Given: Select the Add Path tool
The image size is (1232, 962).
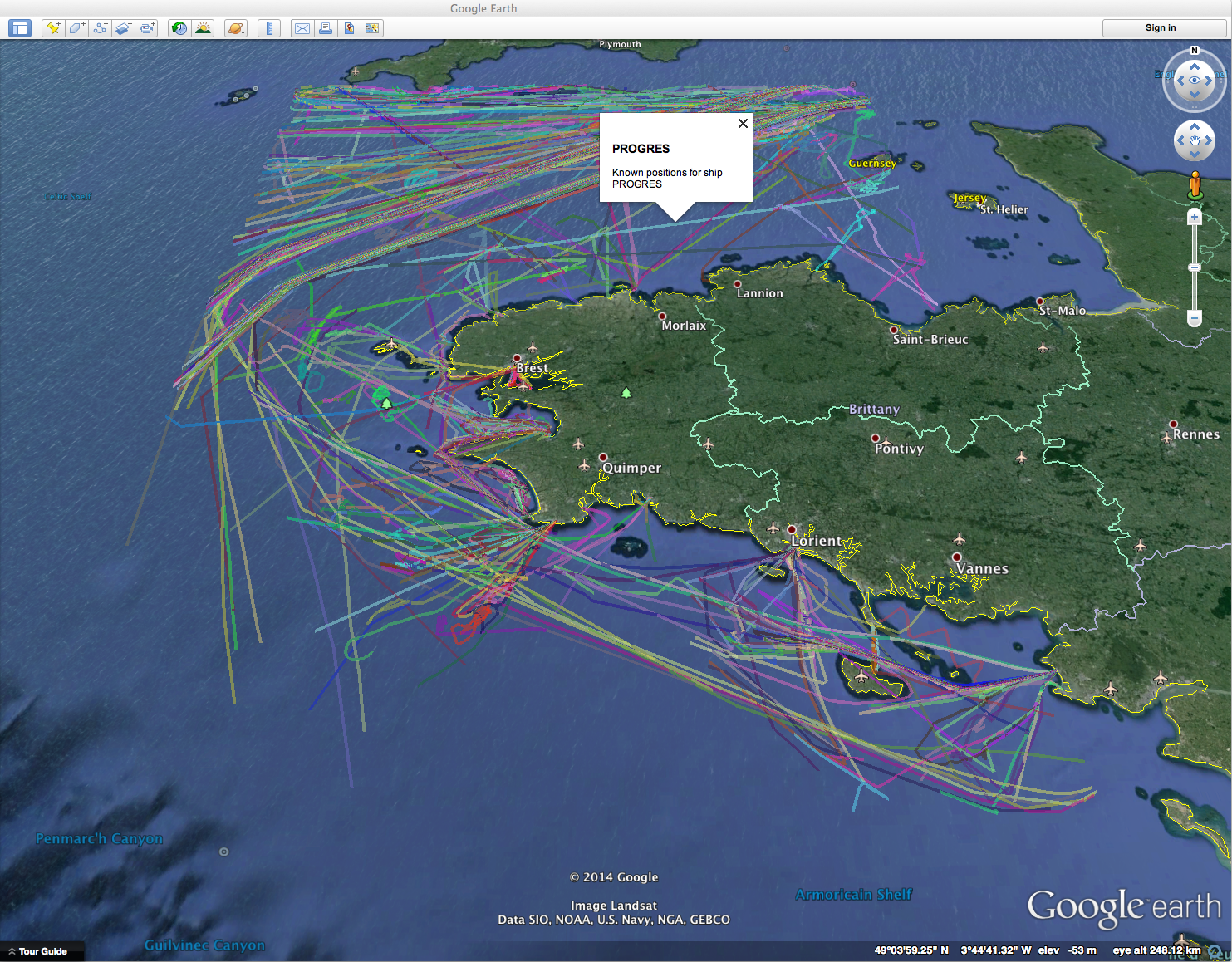Looking at the screenshot, I should [x=100, y=28].
